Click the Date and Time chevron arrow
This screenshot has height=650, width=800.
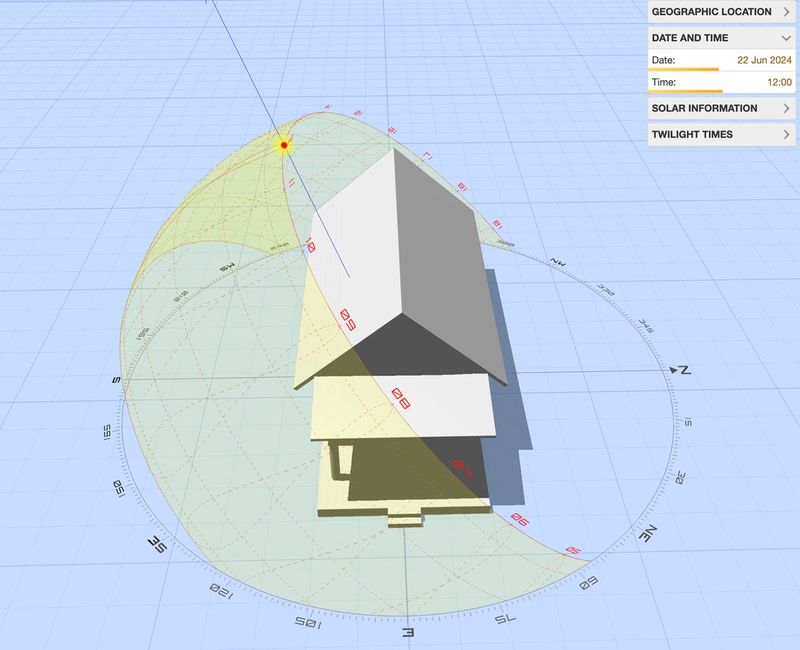786,38
